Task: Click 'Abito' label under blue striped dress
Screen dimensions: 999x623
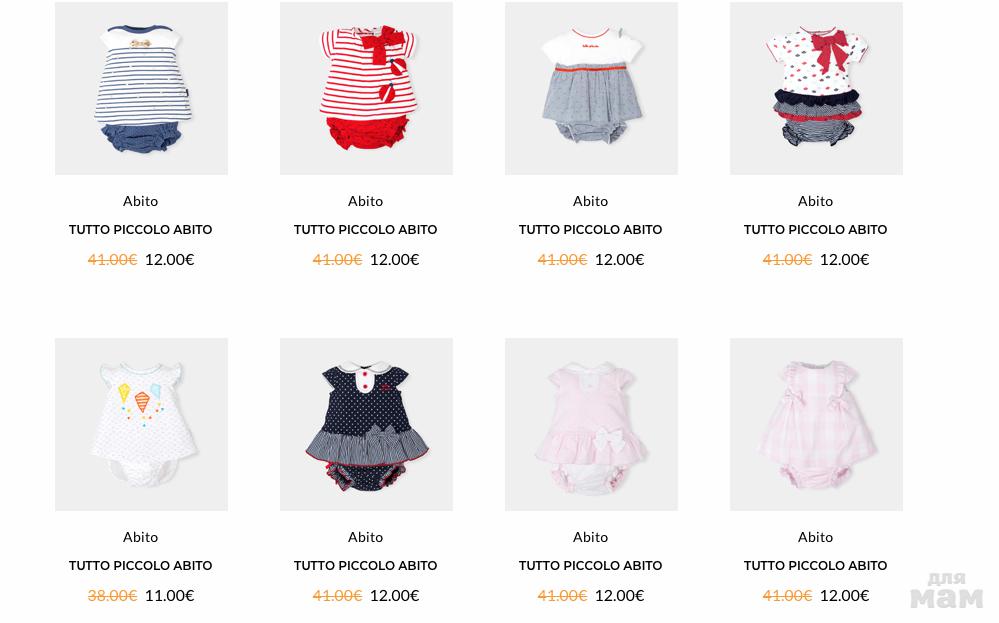Action: coord(141,201)
